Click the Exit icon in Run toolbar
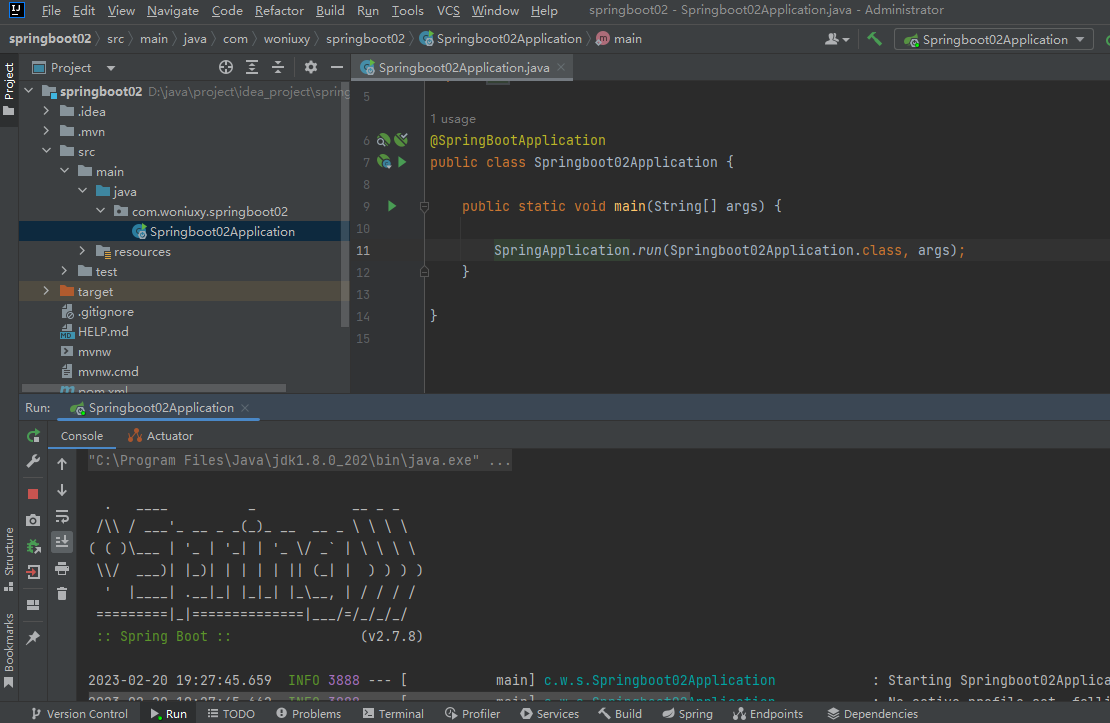1110x723 pixels. click(x=33, y=572)
